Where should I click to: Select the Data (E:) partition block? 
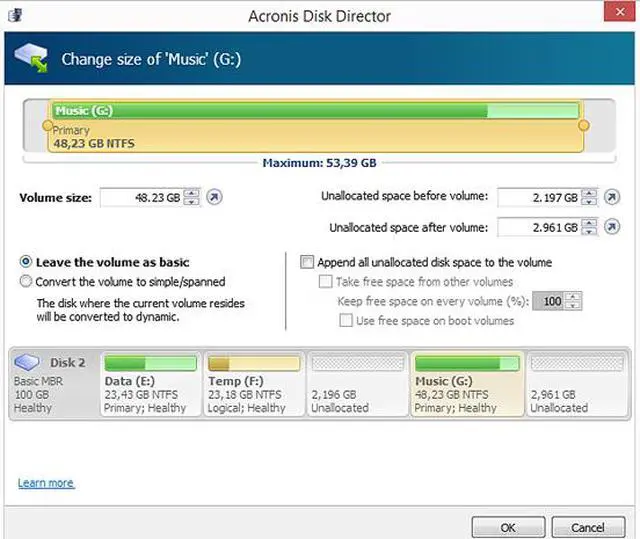coord(149,383)
